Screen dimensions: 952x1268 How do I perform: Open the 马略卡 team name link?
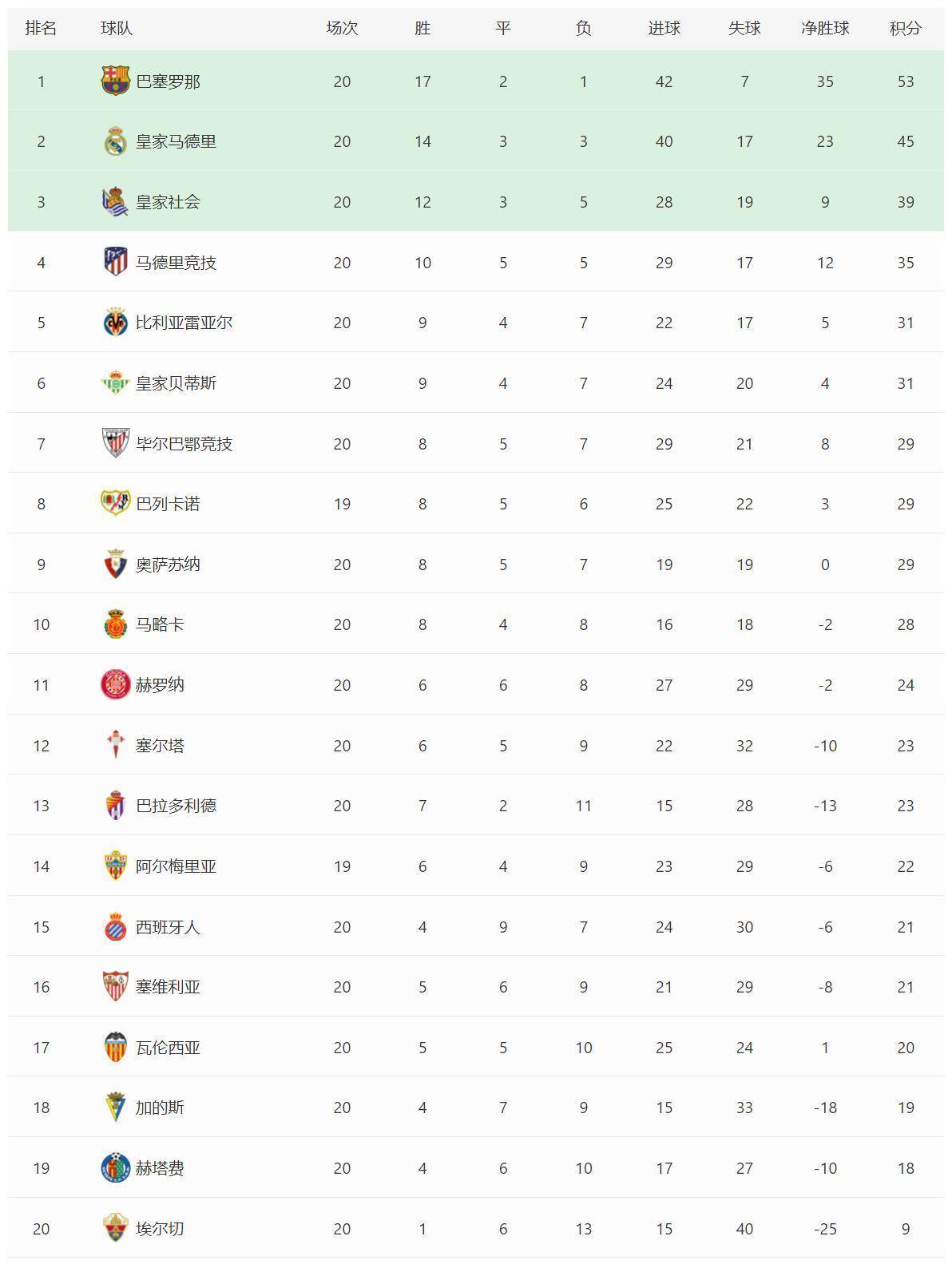(160, 624)
